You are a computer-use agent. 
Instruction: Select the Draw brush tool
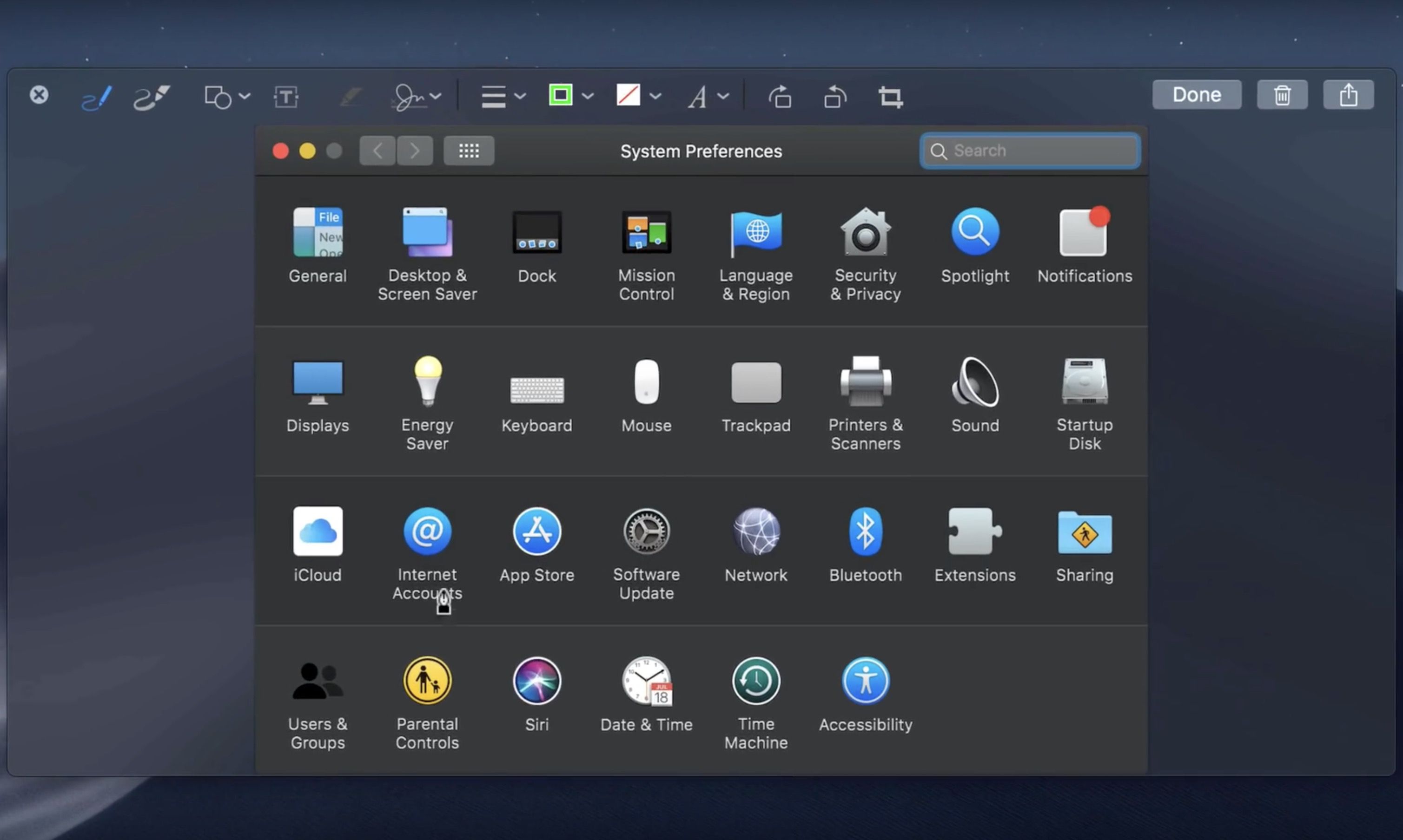pos(151,98)
